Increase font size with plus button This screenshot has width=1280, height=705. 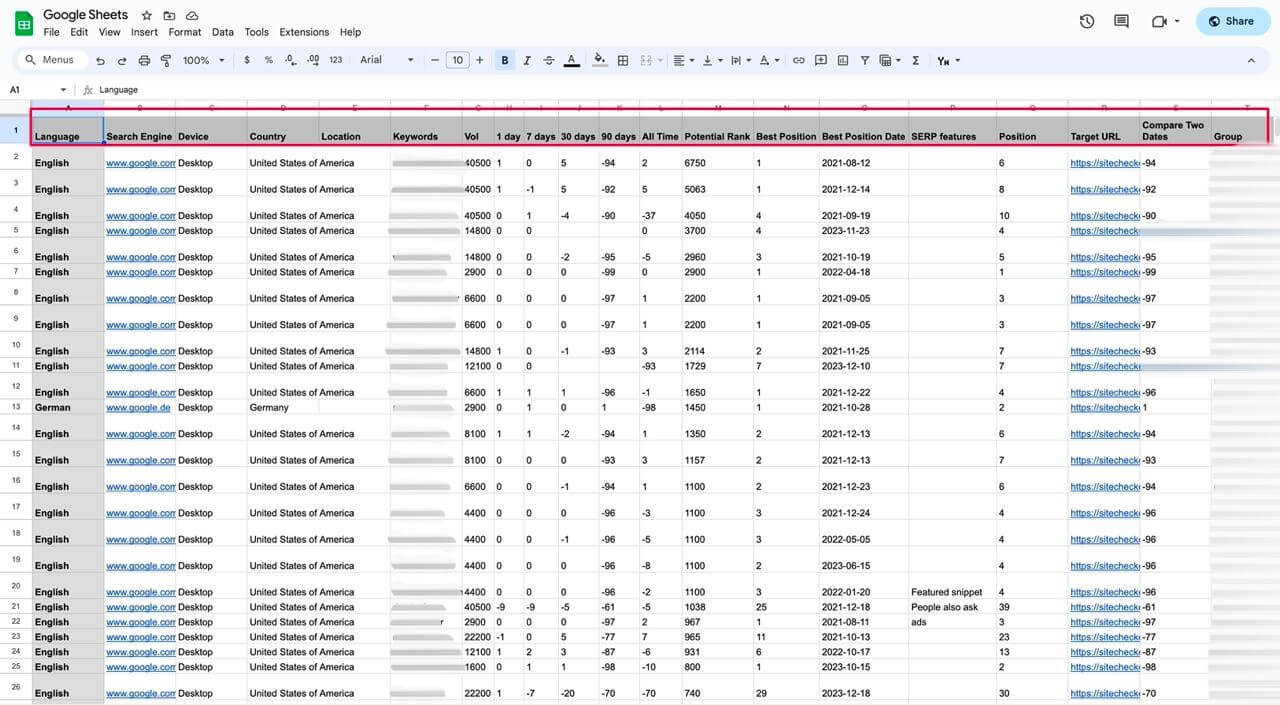point(480,60)
